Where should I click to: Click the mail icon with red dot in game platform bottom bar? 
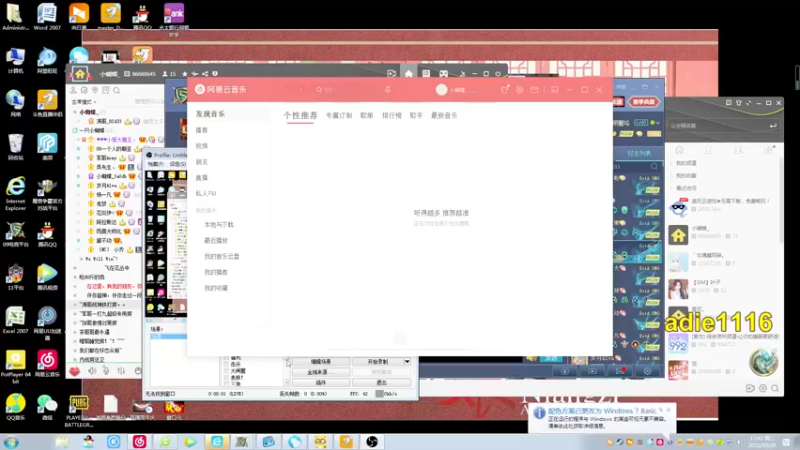(x=620, y=371)
